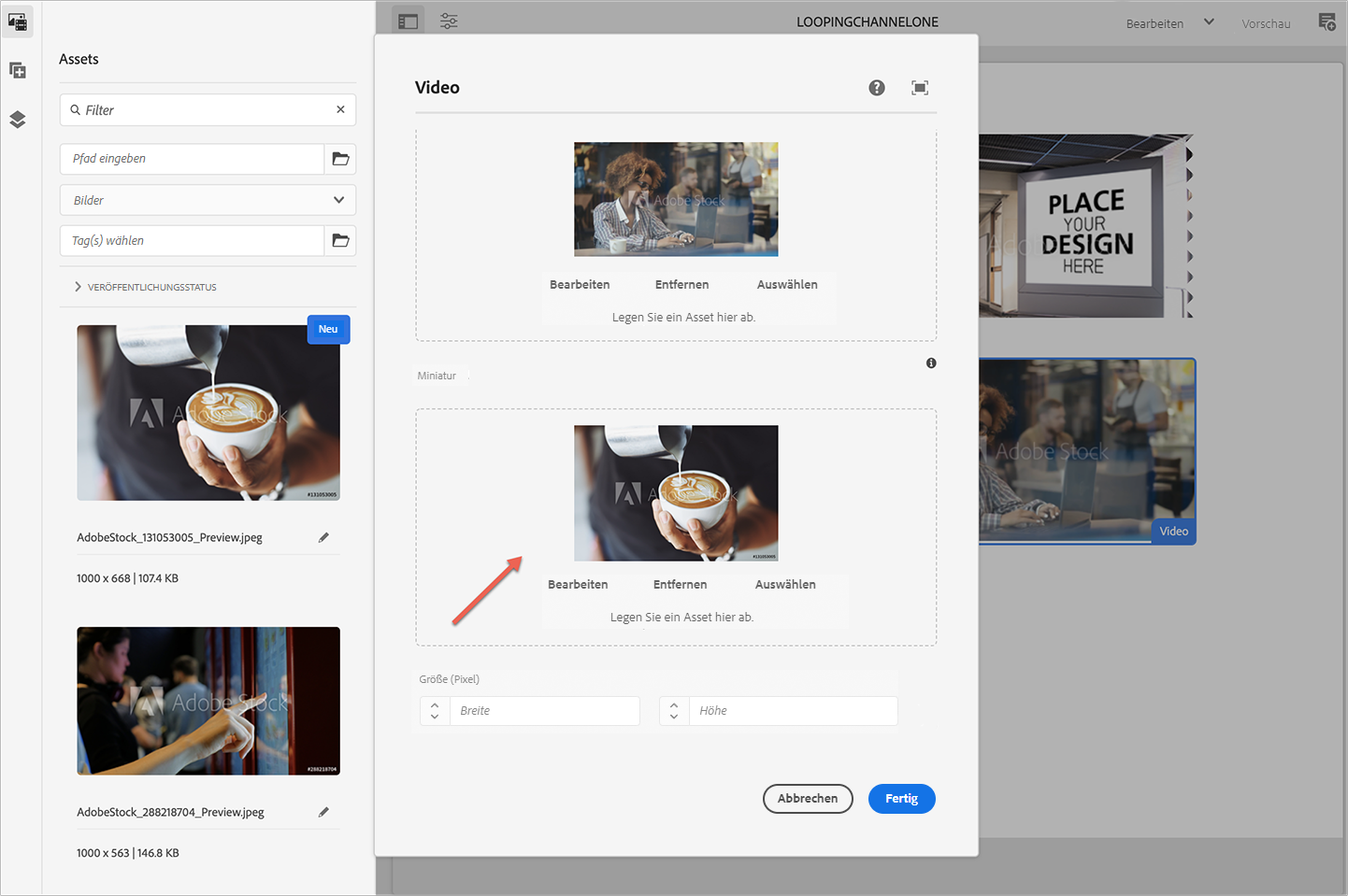The width and height of the screenshot is (1348, 896).
Task: Toggle fullscreen for Video dialog
Action: click(920, 88)
